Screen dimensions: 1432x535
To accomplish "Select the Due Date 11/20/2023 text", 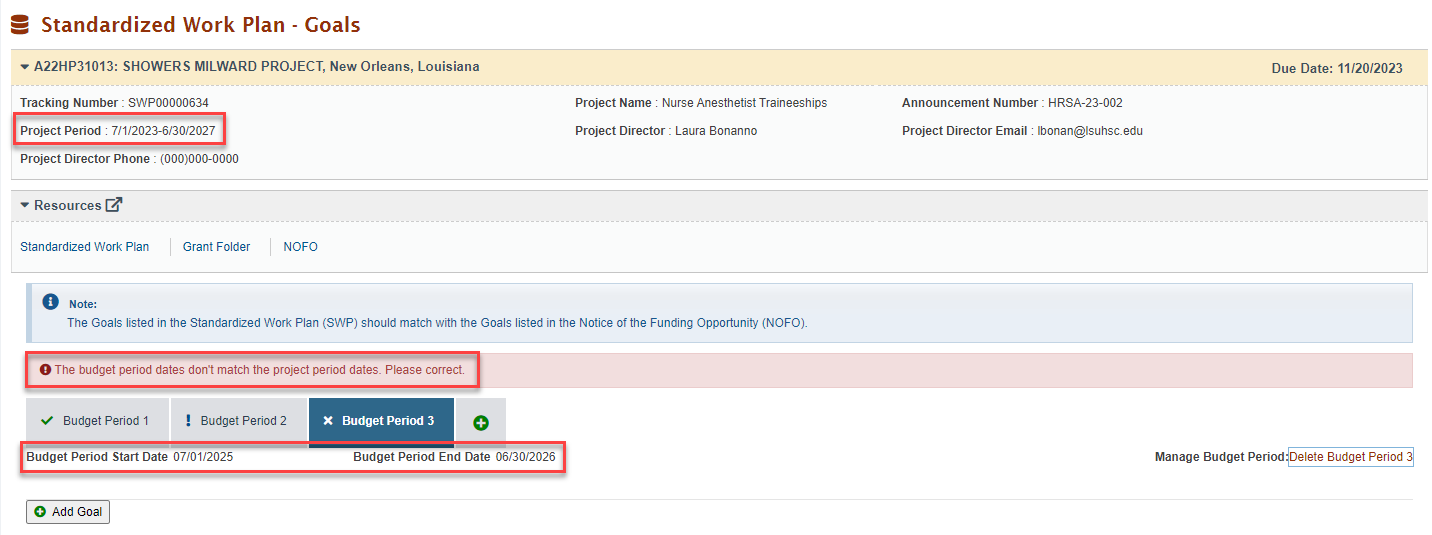I will coord(1337,69).
